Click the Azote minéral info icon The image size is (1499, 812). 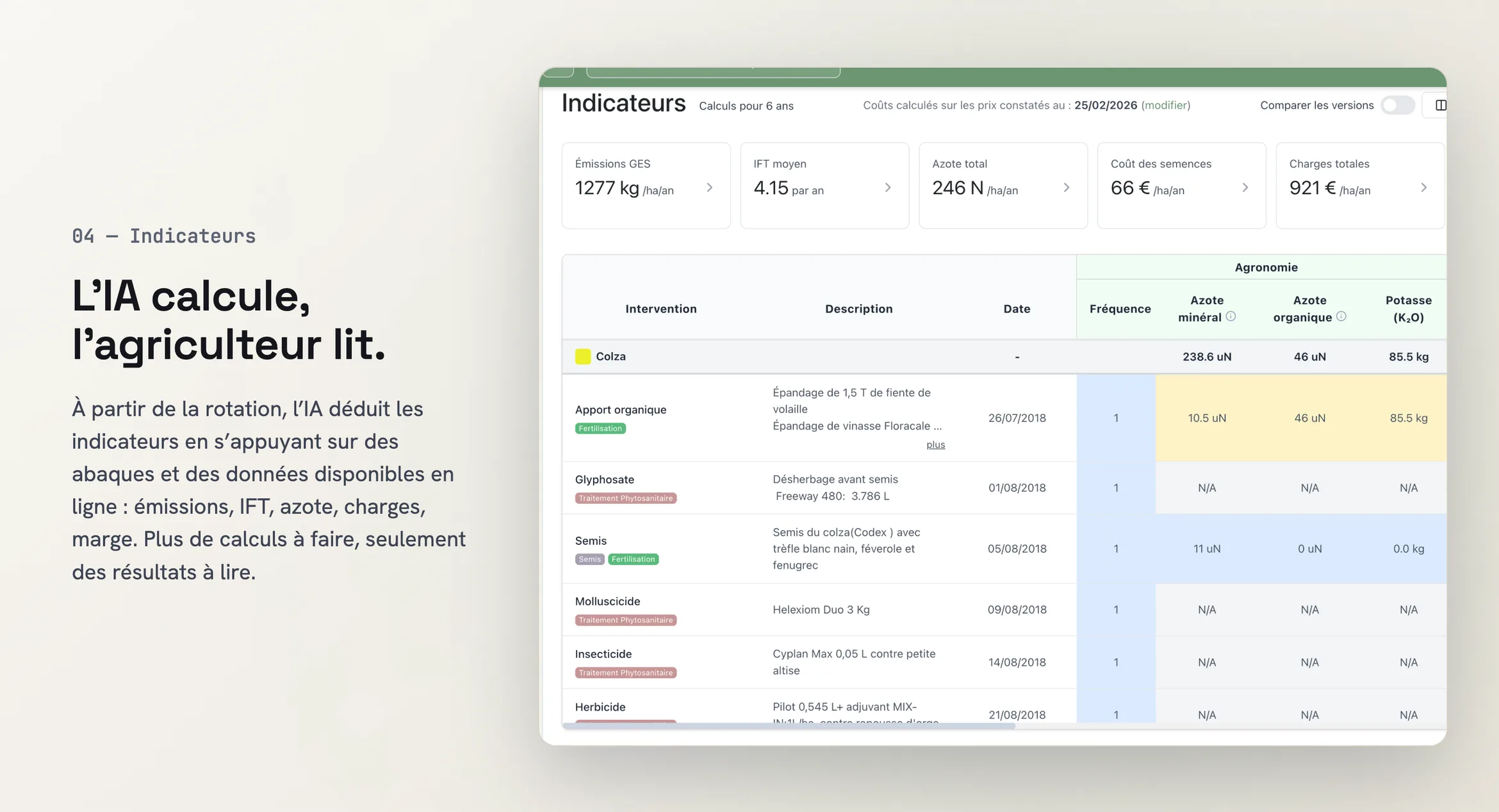[1231, 316]
